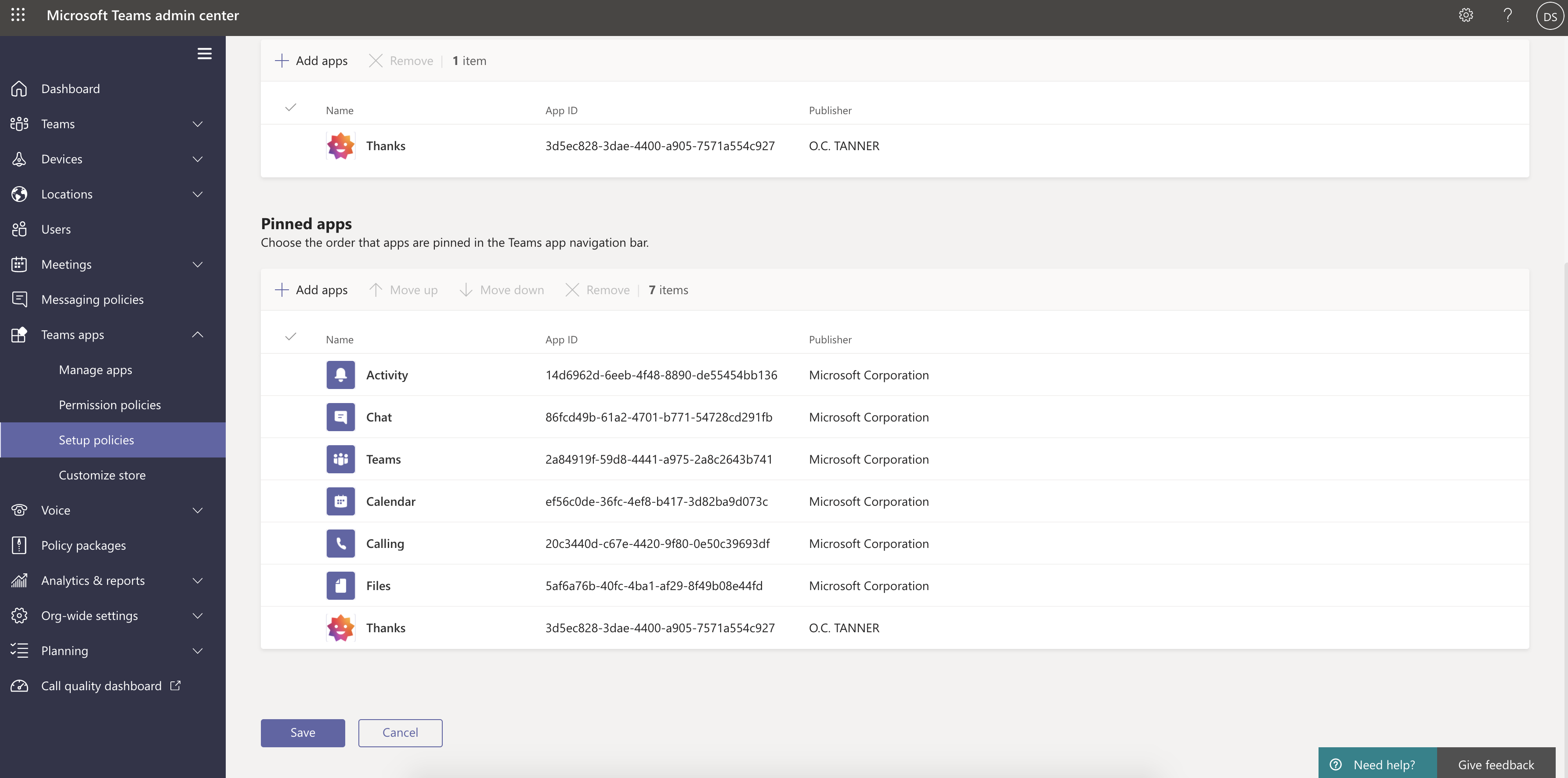Click the Calendar app icon

[340, 501]
